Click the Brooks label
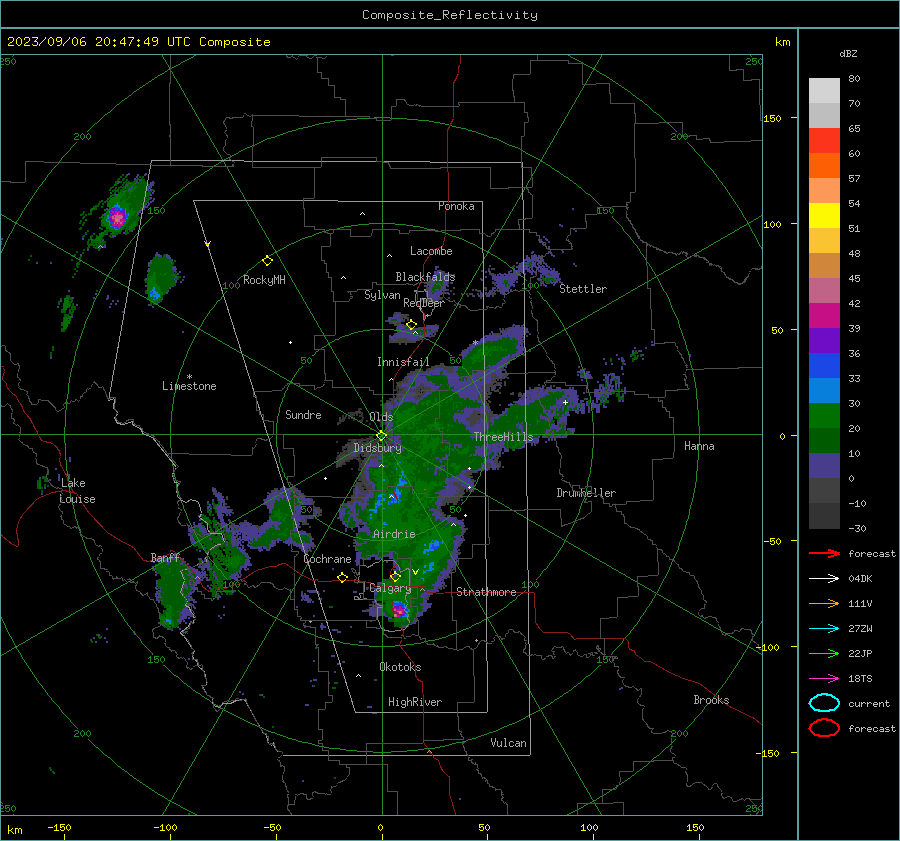Image resolution: width=900 pixels, height=841 pixels. click(x=711, y=700)
